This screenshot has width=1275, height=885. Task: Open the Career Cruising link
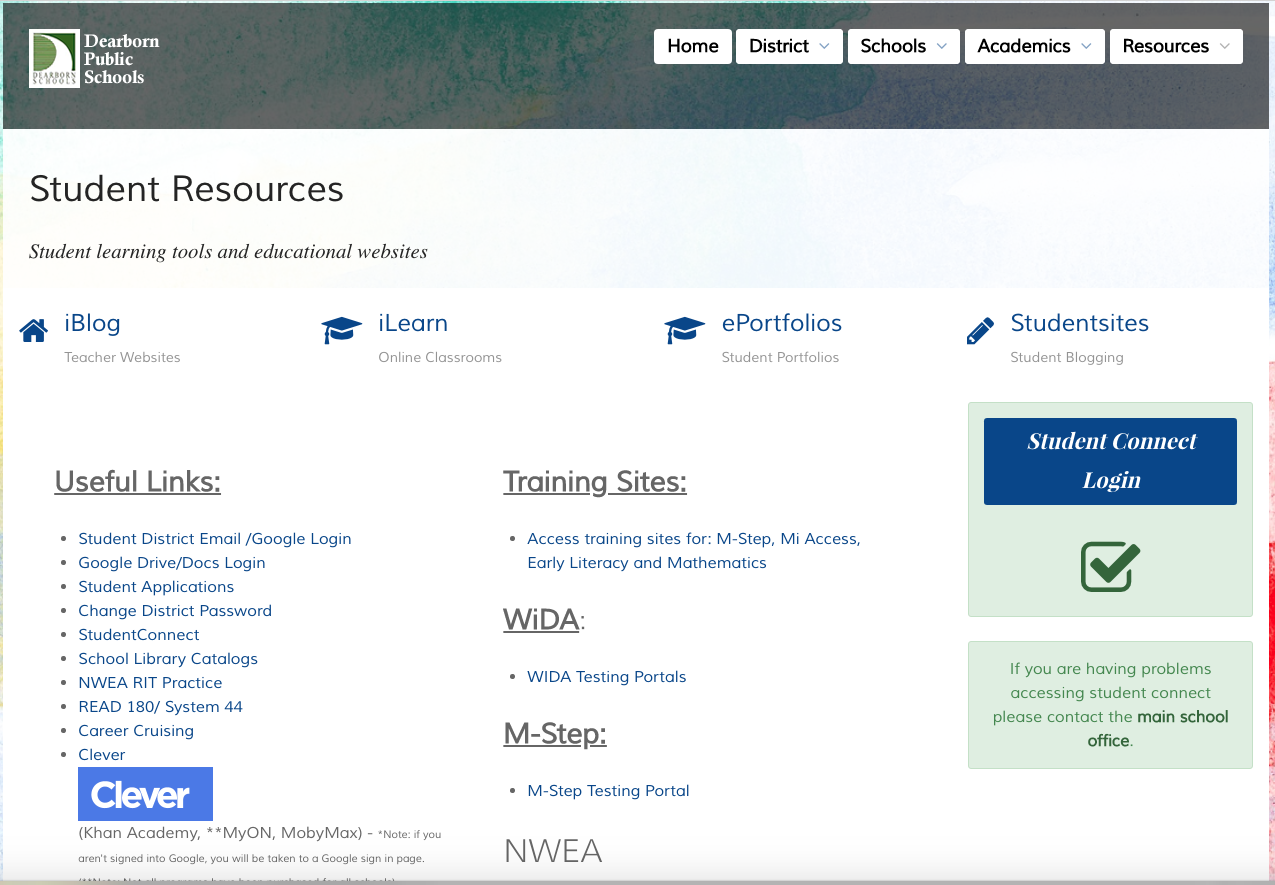136,730
